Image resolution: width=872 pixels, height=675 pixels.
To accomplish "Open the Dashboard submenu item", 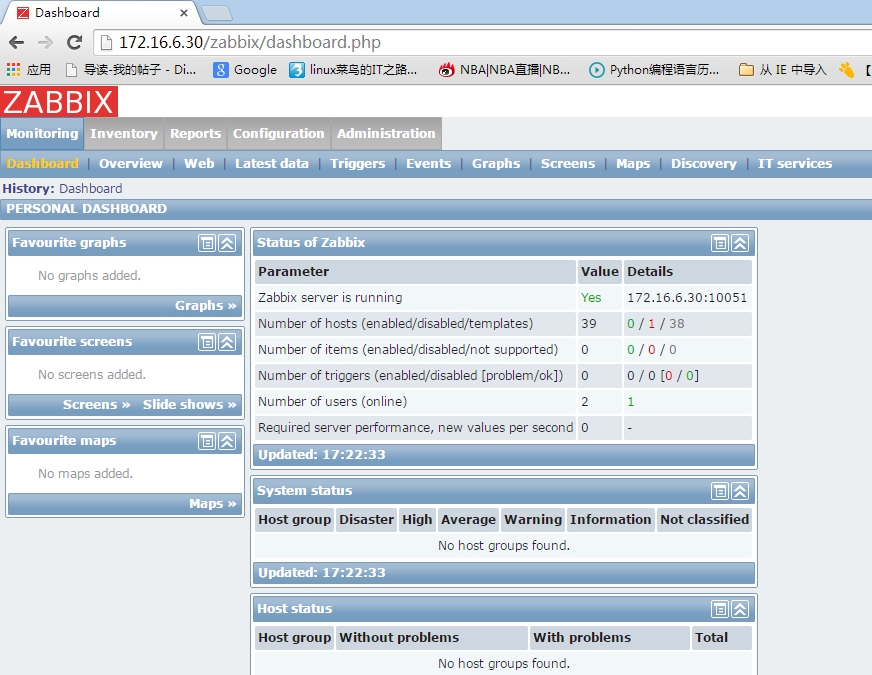I will (x=42, y=163).
